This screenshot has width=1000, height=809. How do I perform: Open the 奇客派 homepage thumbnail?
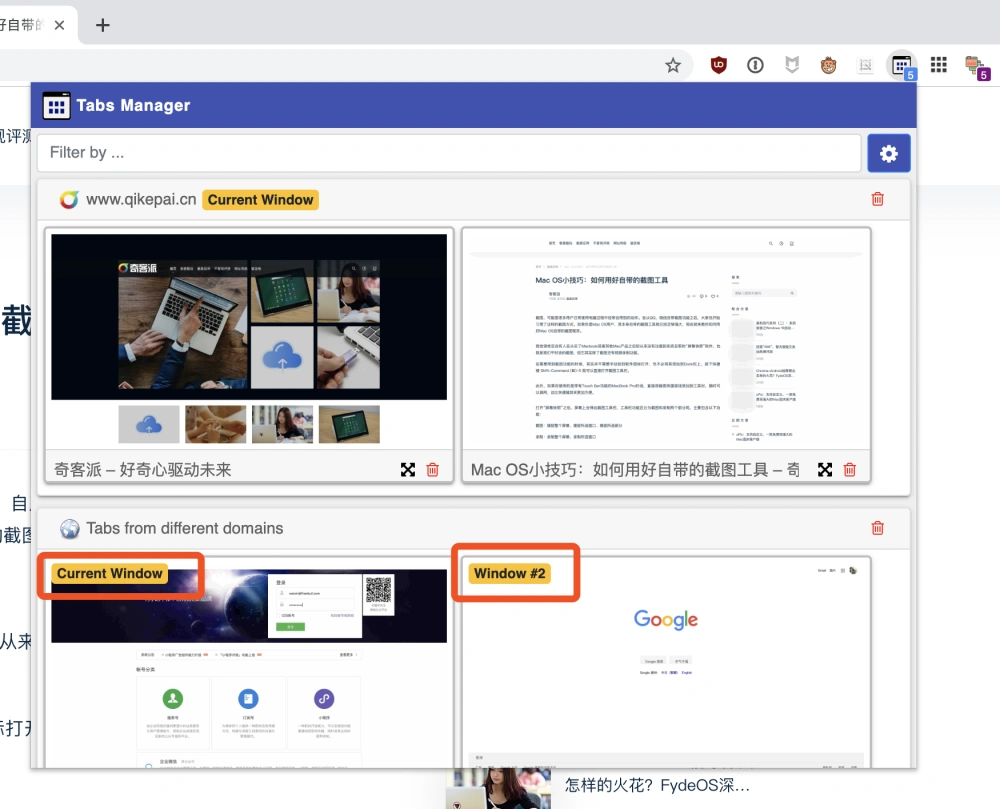point(249,339)
